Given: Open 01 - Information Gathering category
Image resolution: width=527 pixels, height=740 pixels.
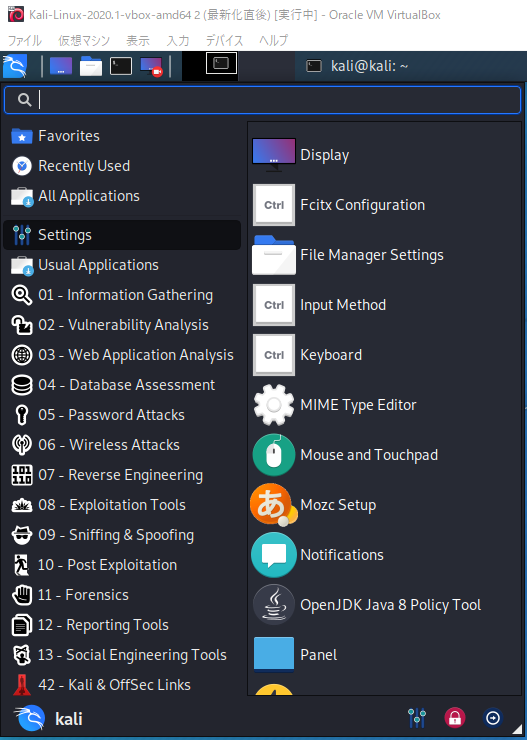Looking at the screenshot, I should 122,295.
